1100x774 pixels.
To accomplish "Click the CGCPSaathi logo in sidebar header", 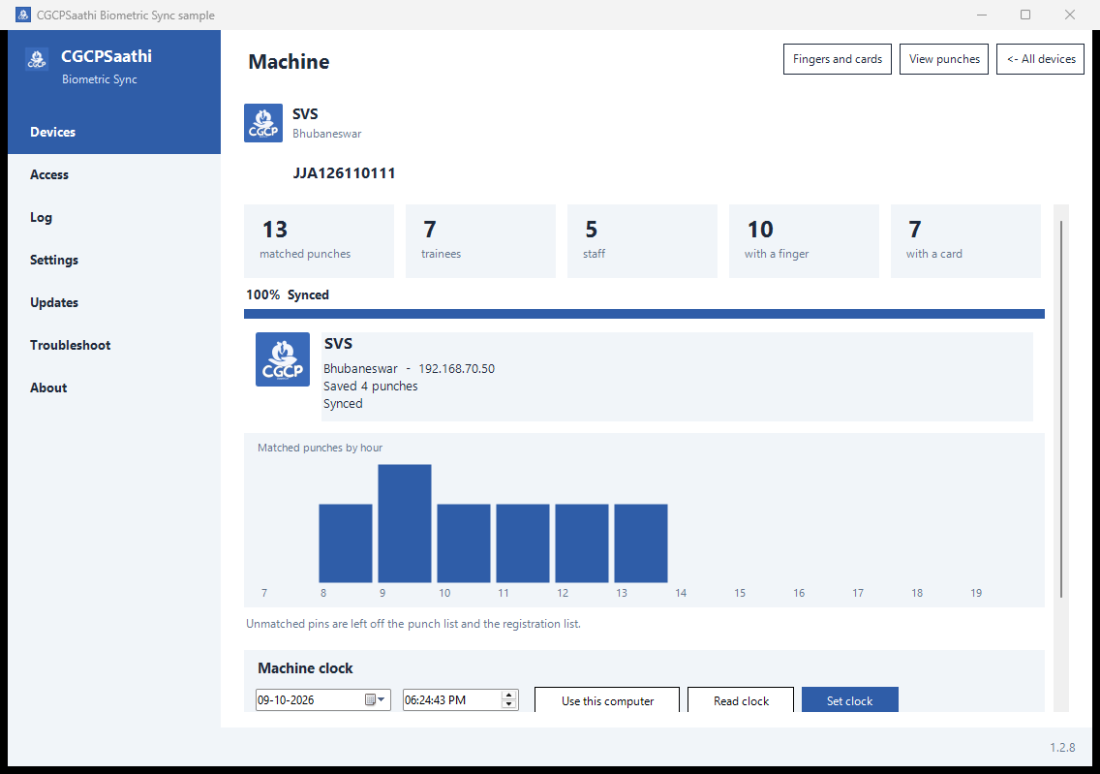I will click(36, 59).
